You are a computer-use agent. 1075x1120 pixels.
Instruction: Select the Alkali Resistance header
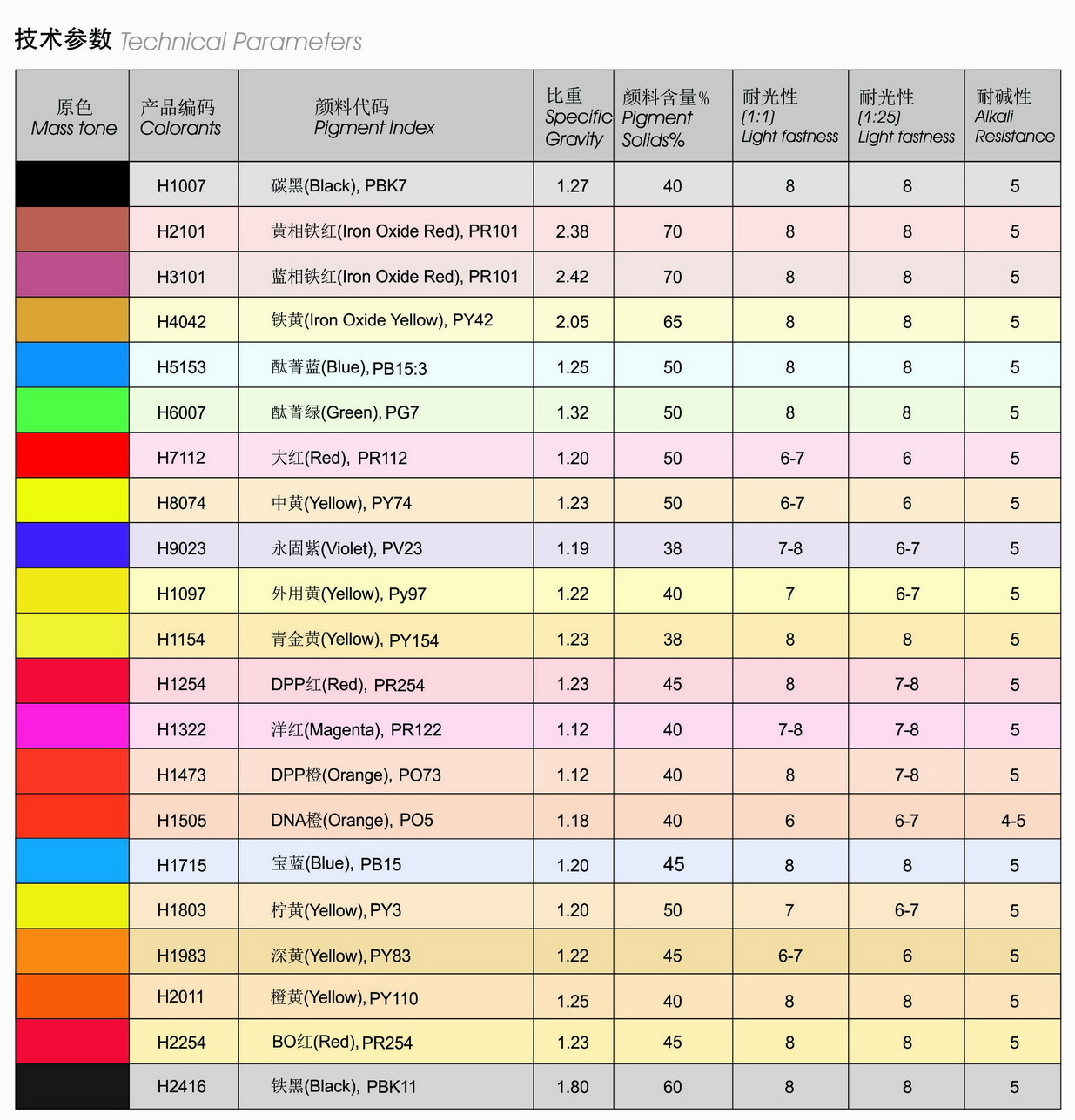click(1013, 117)
